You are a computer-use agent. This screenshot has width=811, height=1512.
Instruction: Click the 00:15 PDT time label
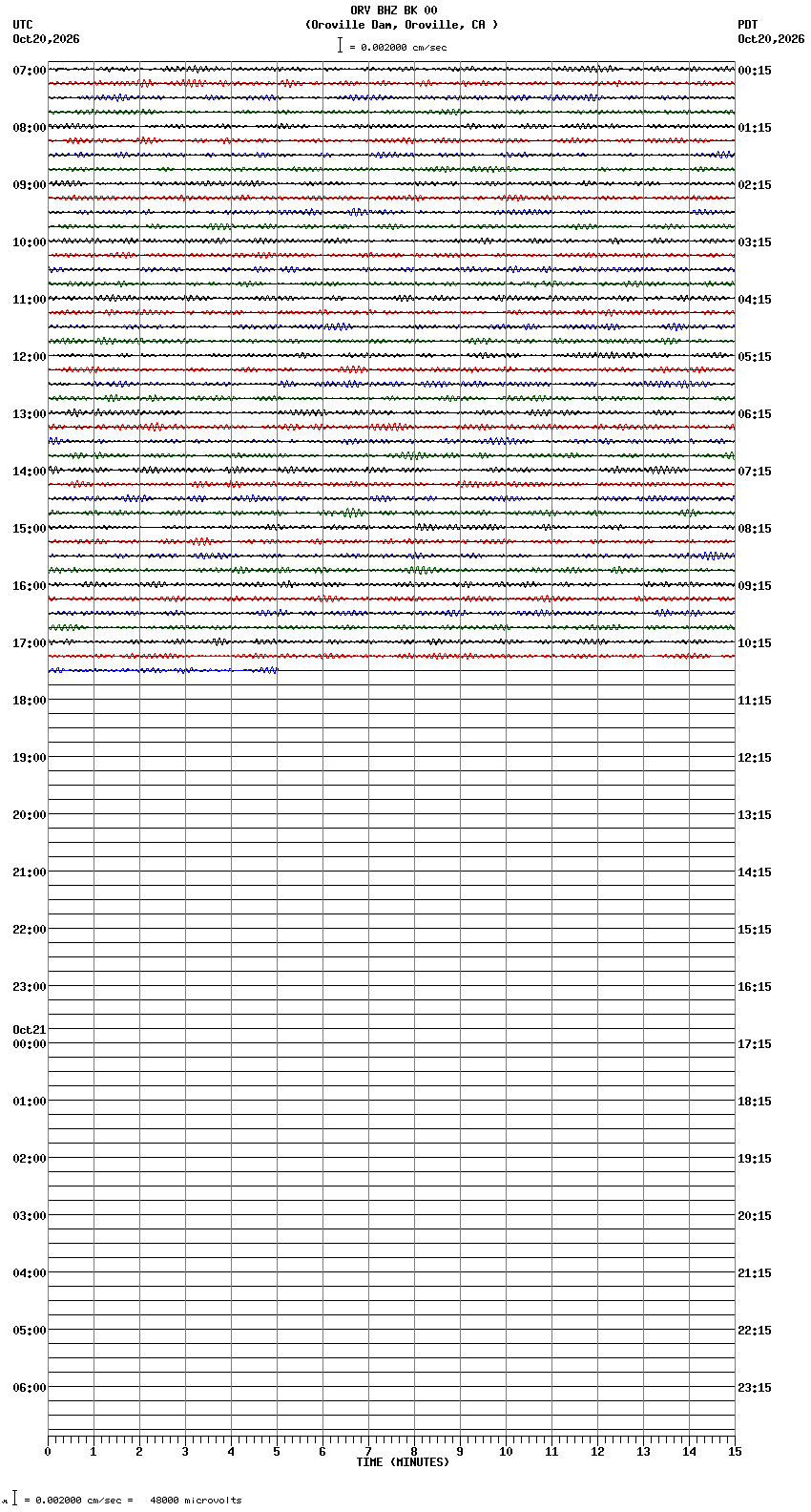coord(755,71)
